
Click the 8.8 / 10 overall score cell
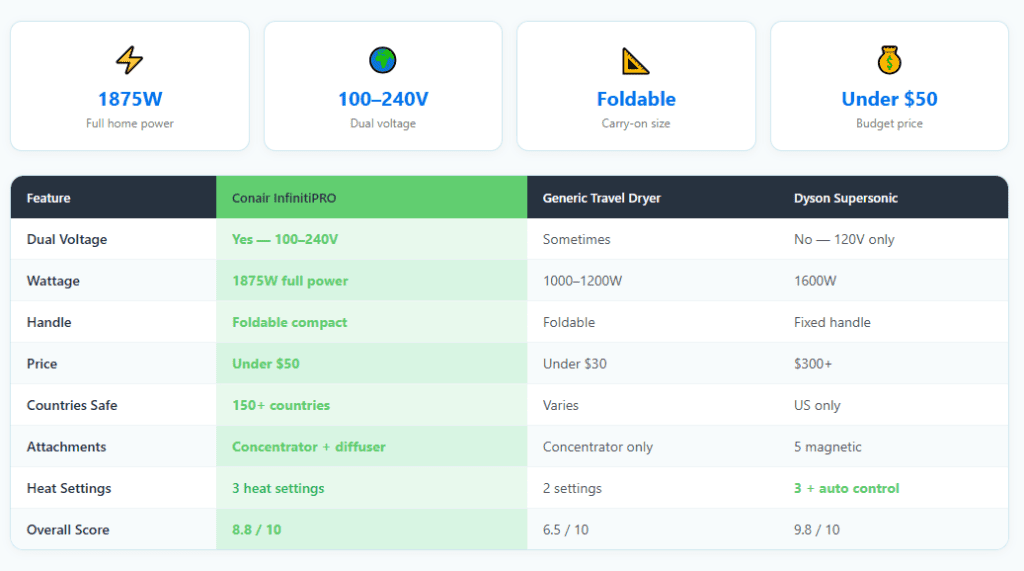[372, 529]
